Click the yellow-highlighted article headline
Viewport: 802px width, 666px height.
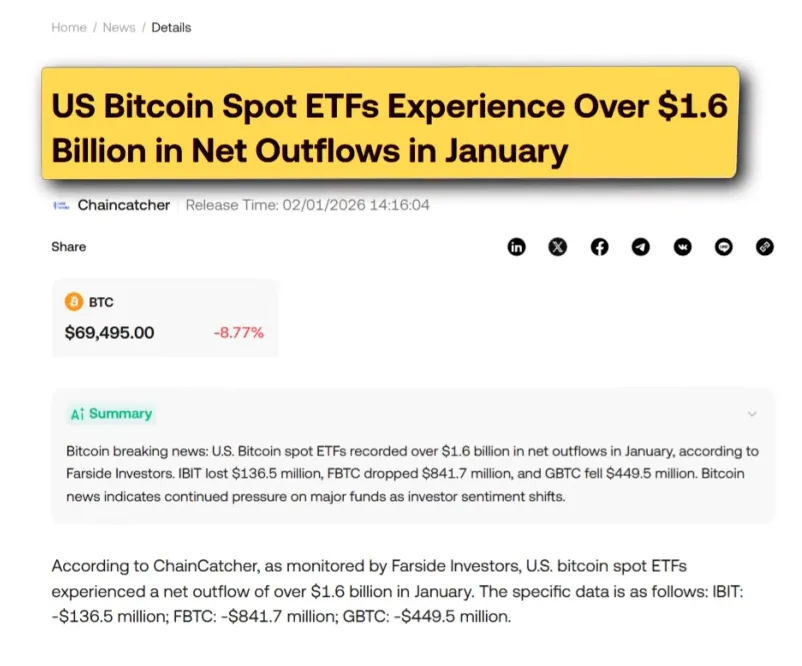[390, 128]
